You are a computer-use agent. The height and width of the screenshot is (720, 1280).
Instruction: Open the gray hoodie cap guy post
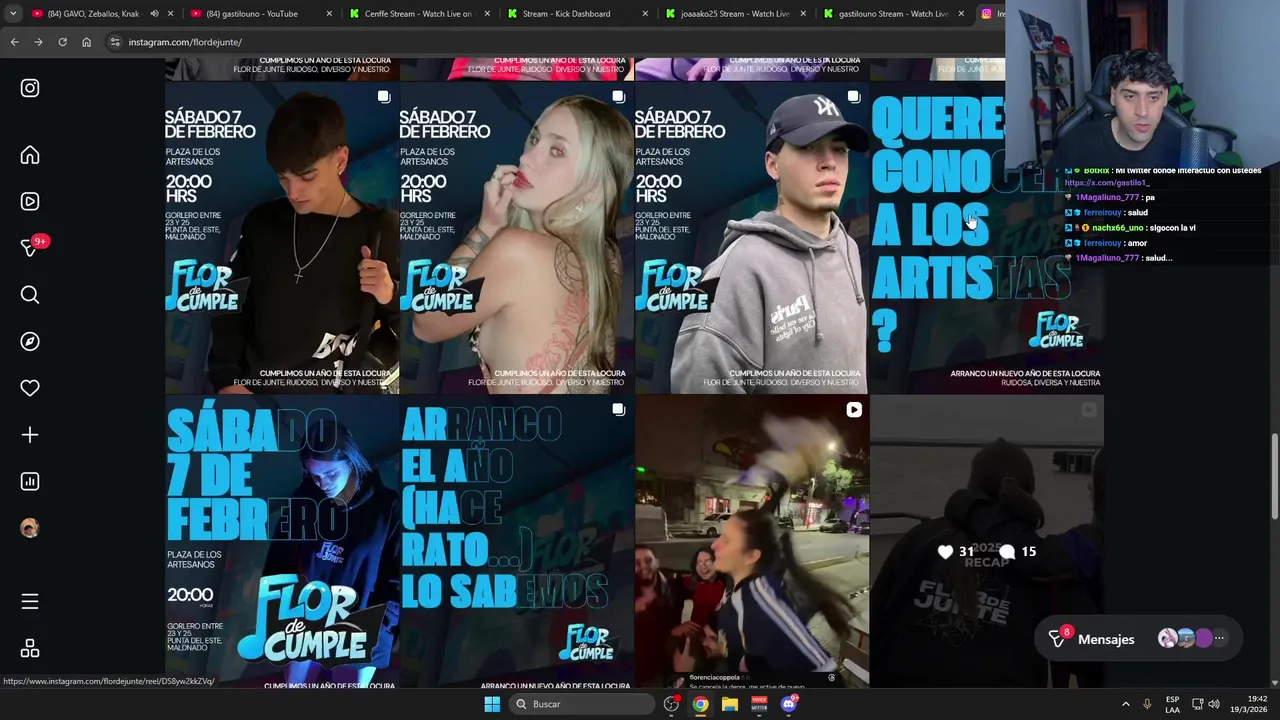coord(751,238)
